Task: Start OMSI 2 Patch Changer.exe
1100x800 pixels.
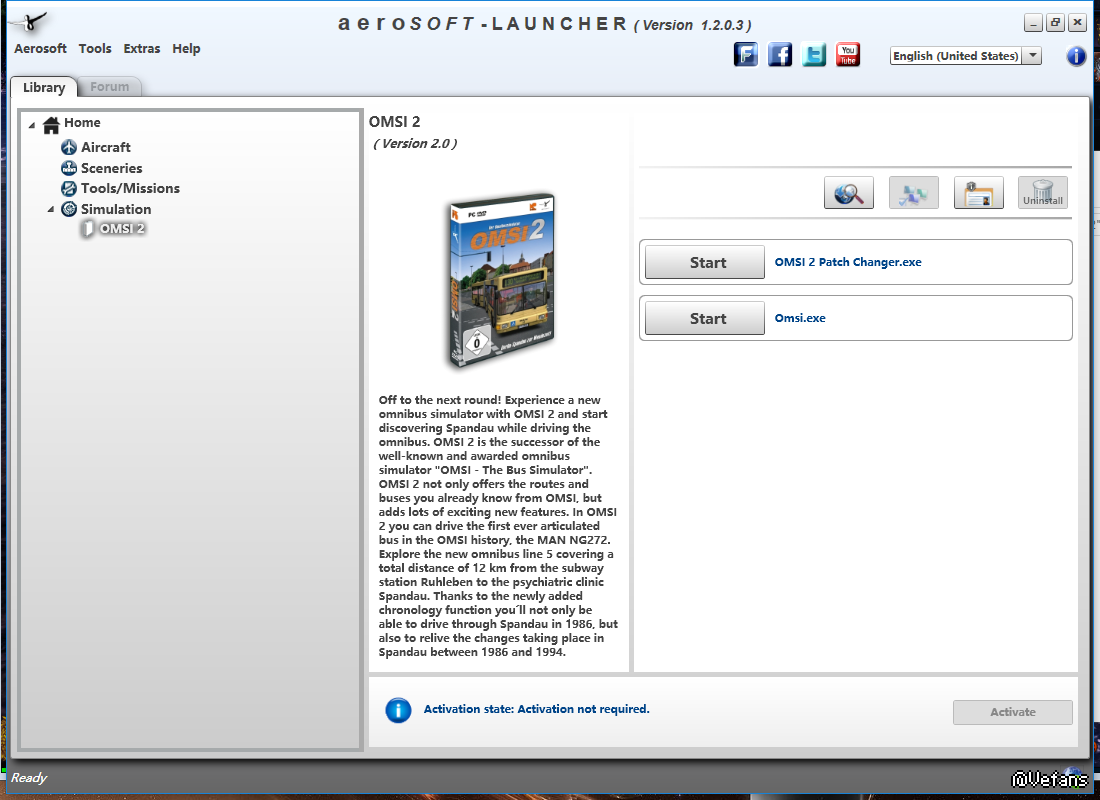Action: [x=704, y=262]
